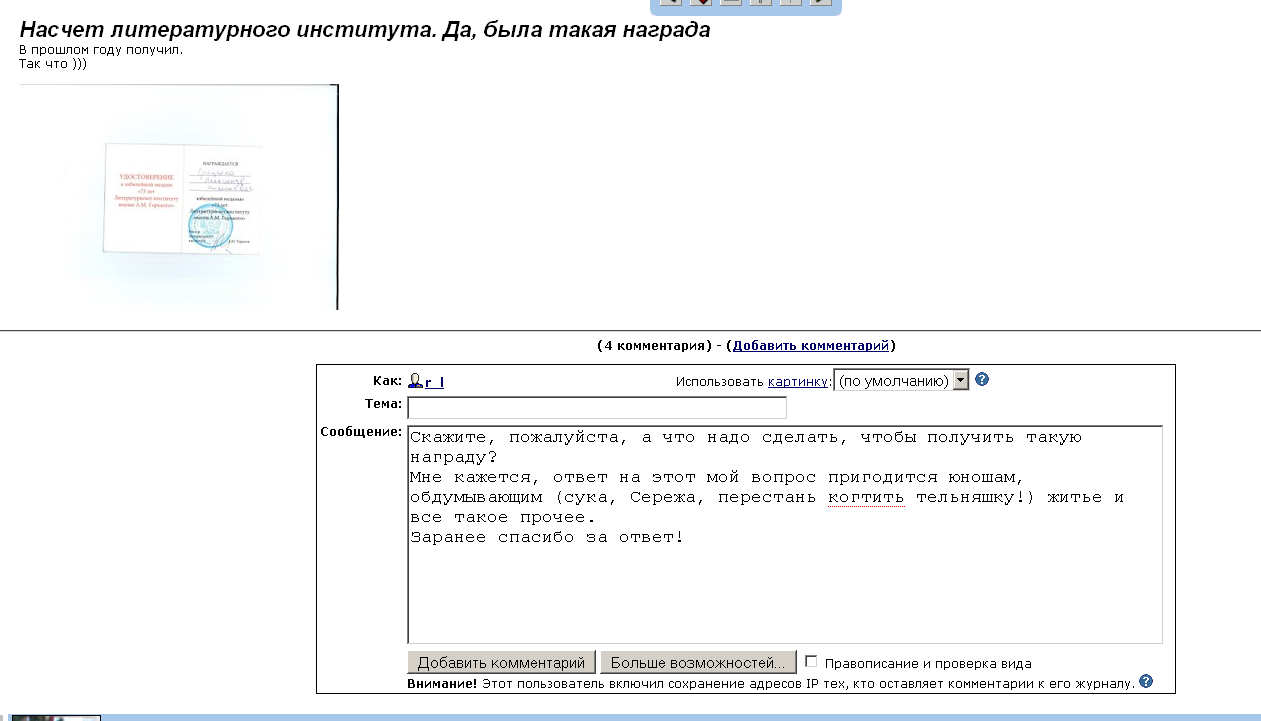Follow the картинку link
Viewport: 1261px width, 721px height.
point(798,381)
